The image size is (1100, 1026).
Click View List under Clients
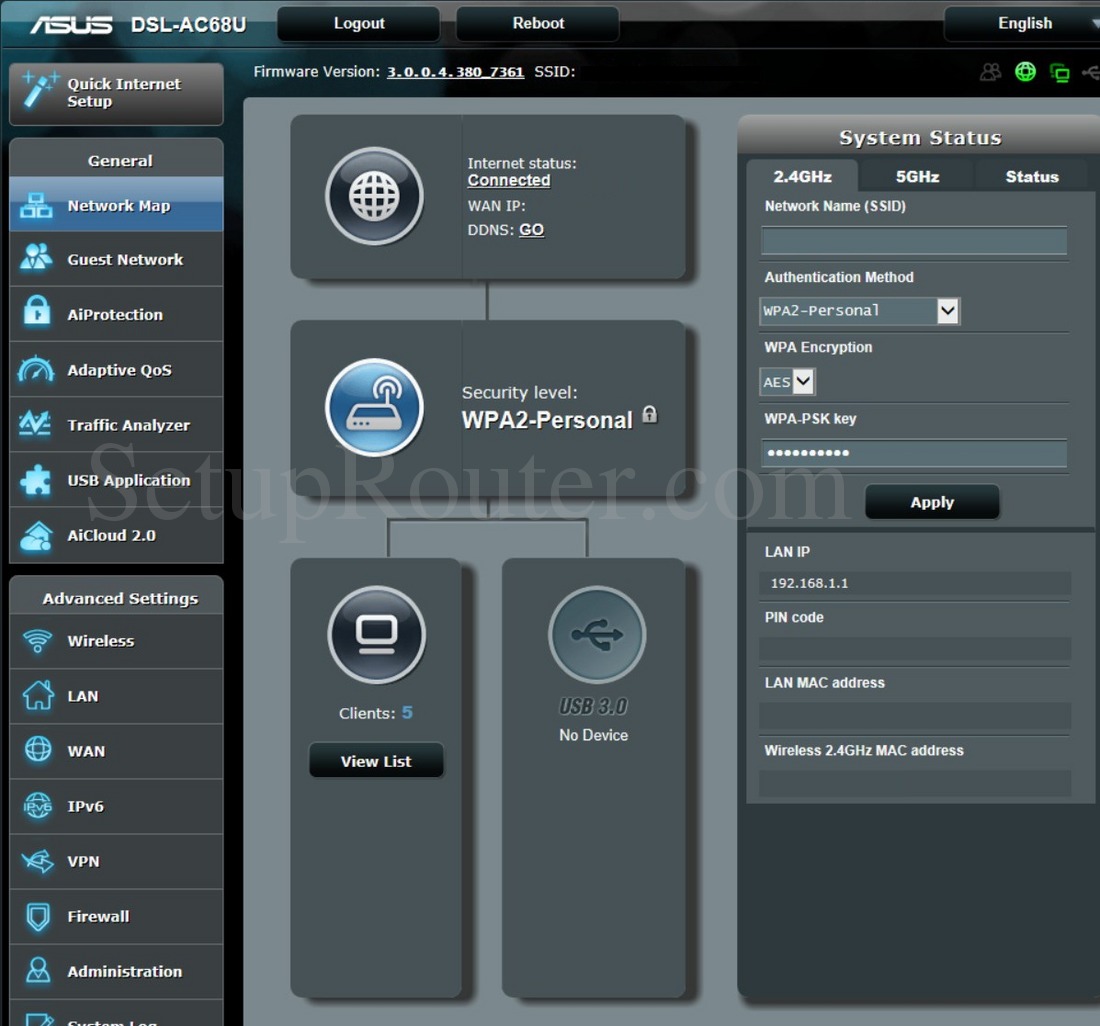(x=376, y=761)
